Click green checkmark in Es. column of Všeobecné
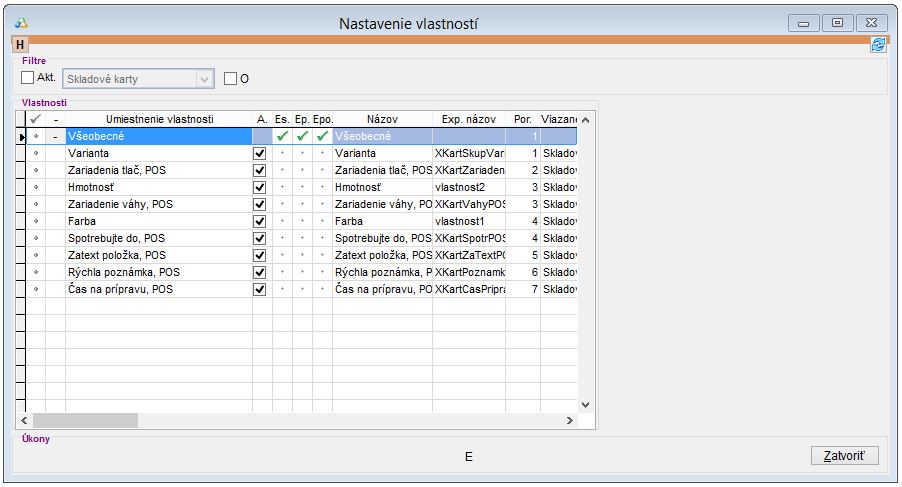The width and height of the screenshot is (902, 487). [x=282, y=136]
